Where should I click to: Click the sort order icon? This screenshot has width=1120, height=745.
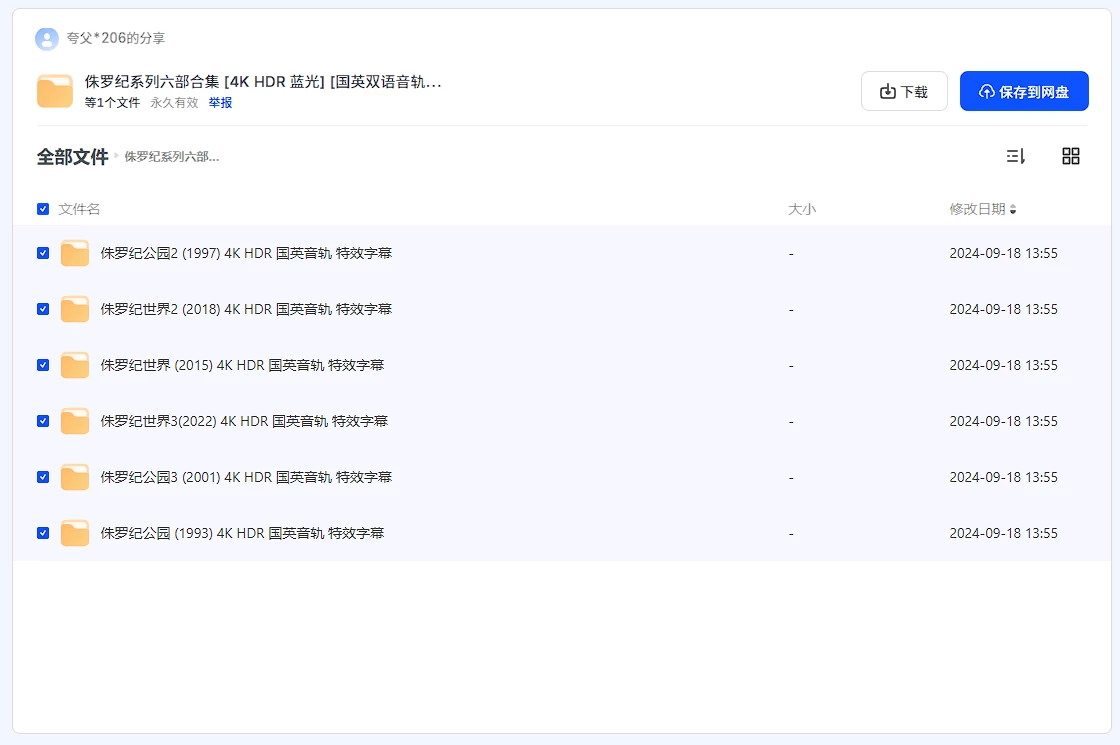point(1015,156)
